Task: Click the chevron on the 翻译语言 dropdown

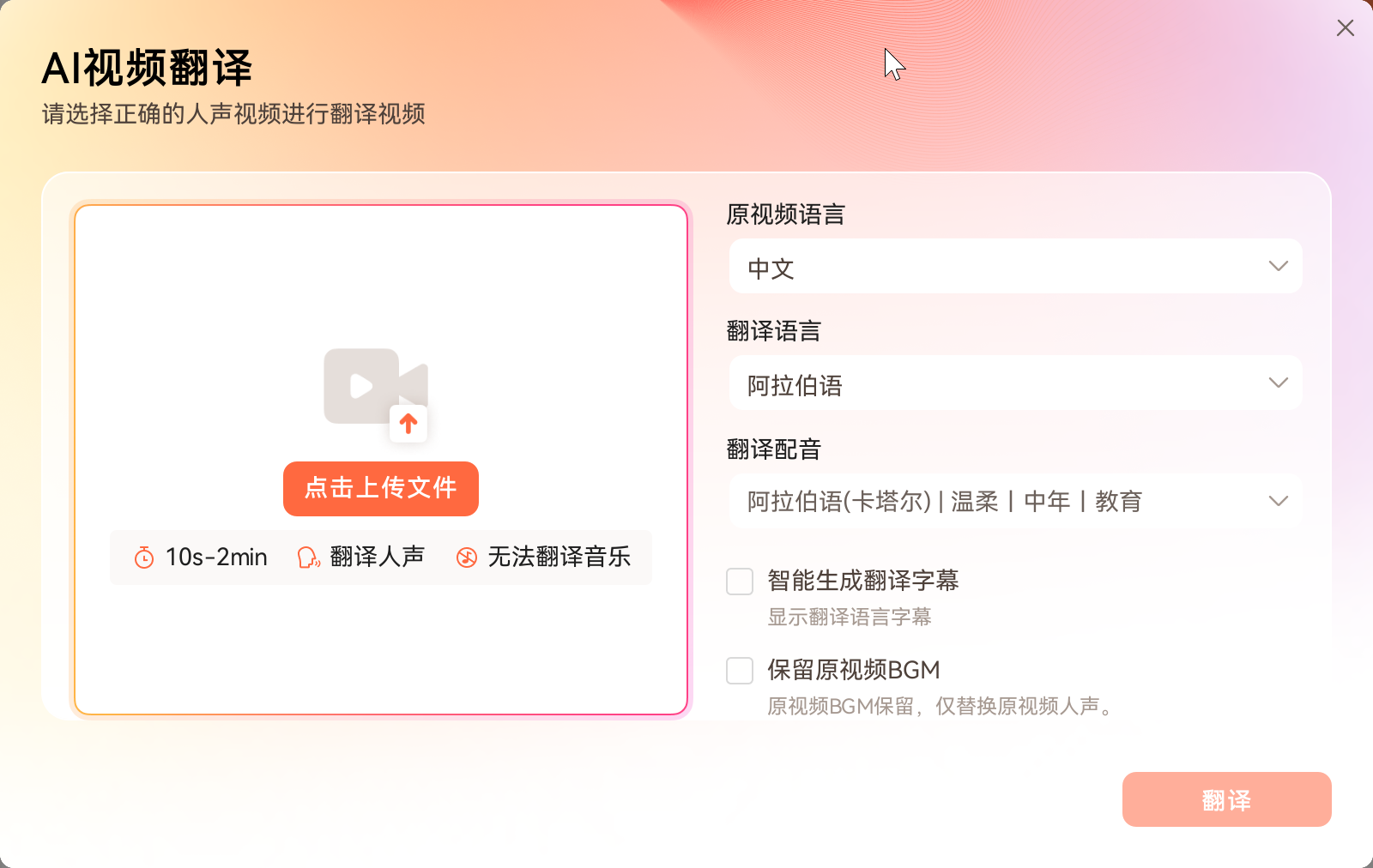Action: click(1278, 383)
